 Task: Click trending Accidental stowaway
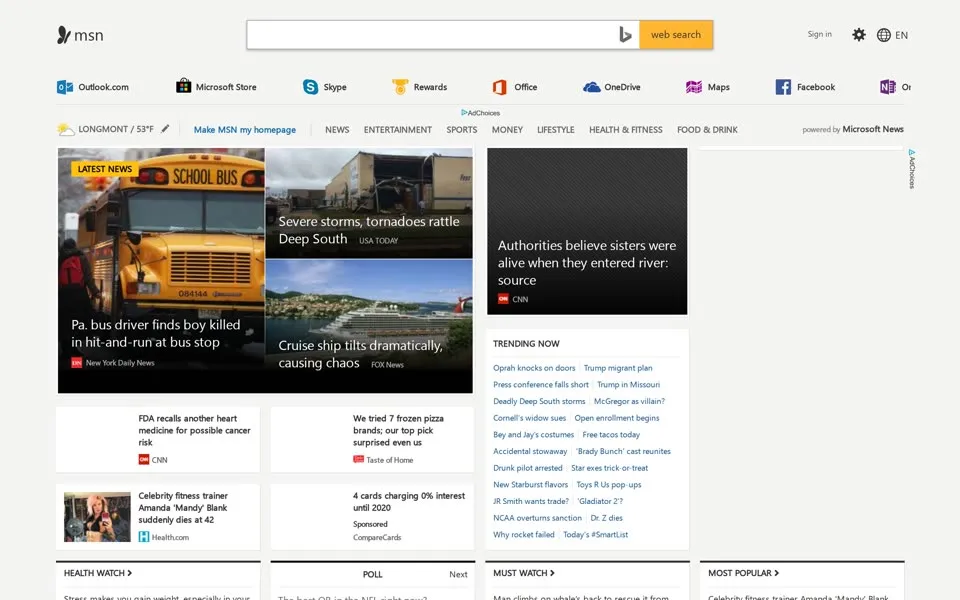point(530,451)
